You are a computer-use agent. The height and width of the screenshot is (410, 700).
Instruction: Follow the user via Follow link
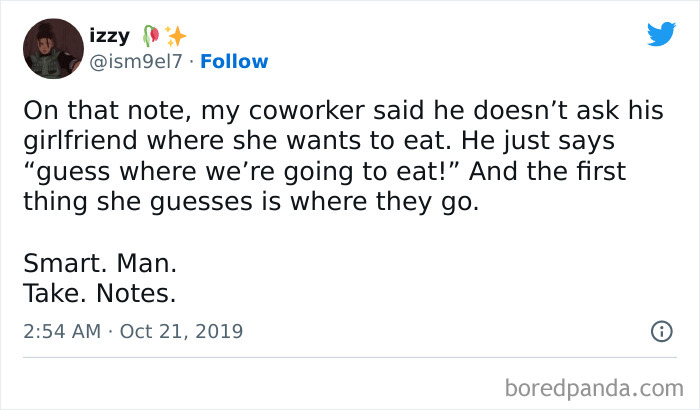234,61
